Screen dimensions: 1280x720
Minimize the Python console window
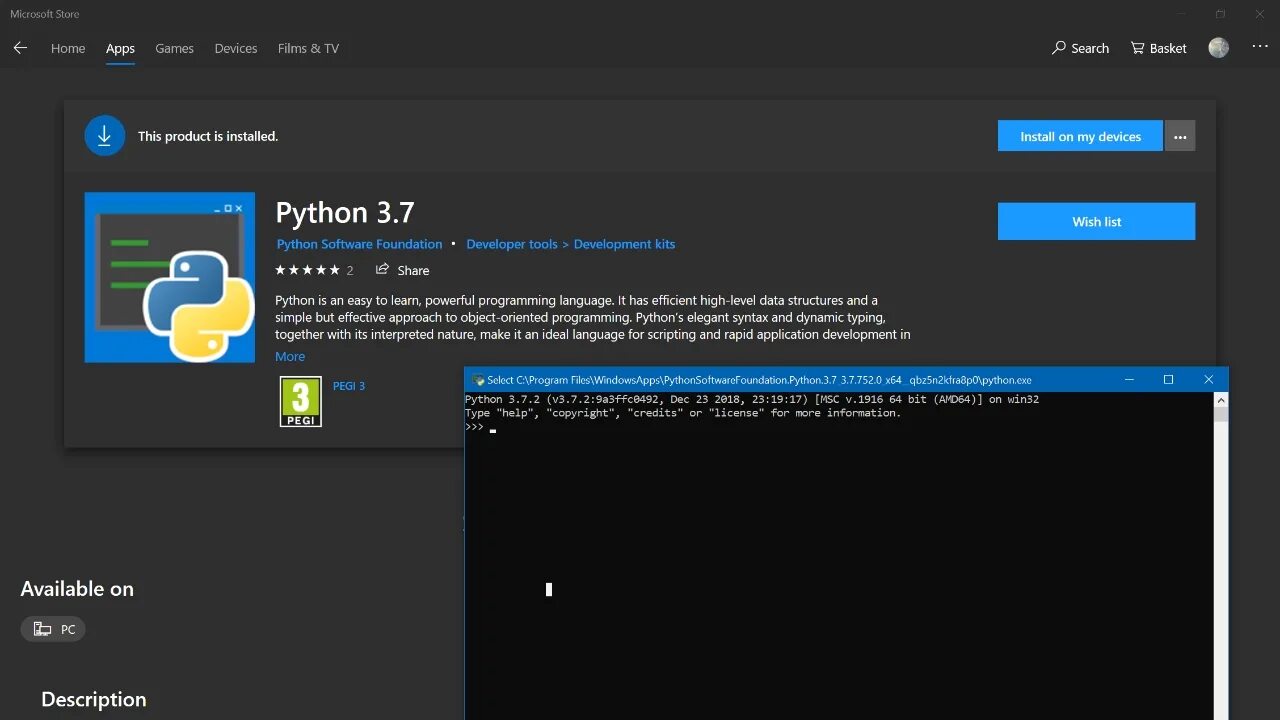pos(1129,380)
